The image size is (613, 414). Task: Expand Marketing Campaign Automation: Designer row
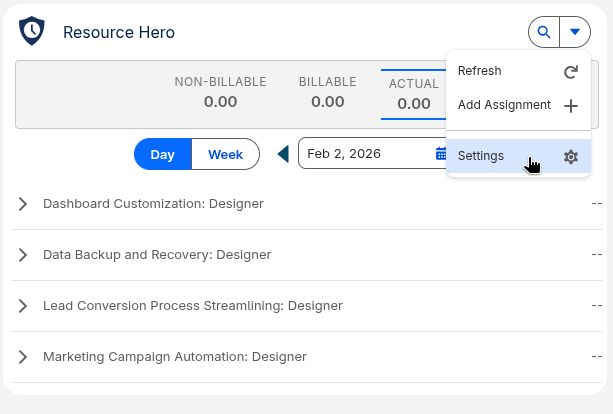pos(23,357)
